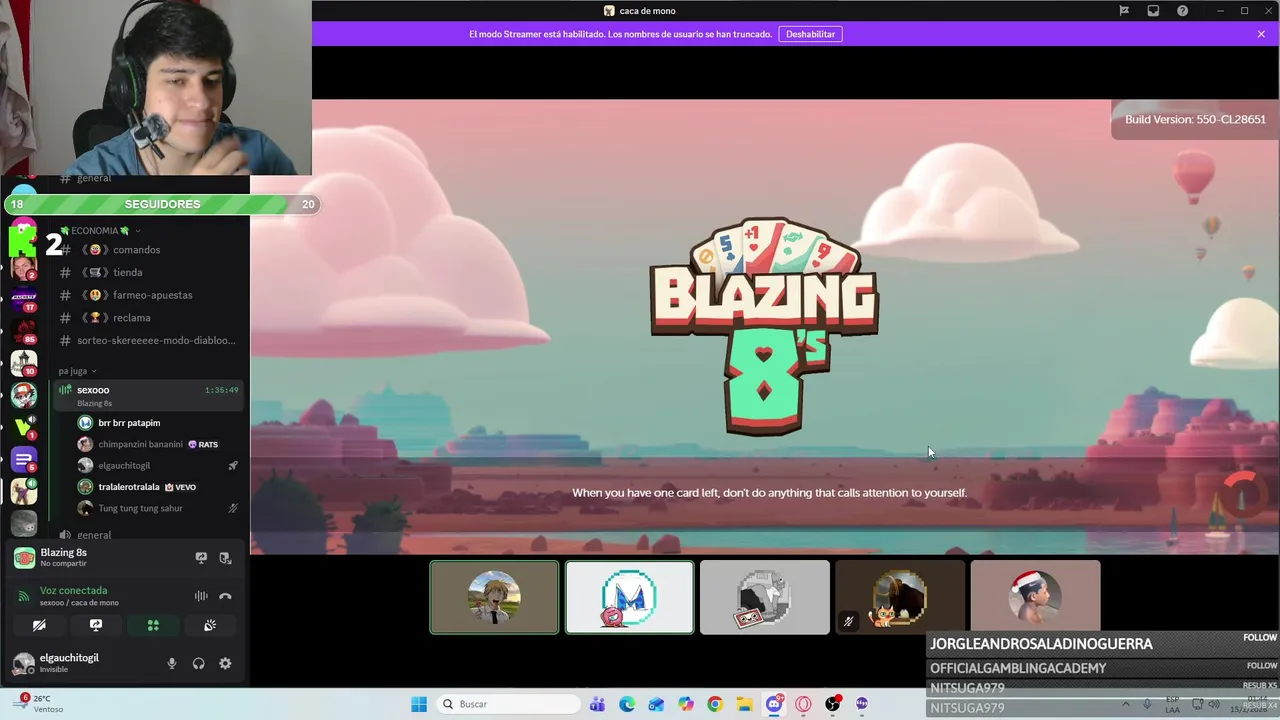1280x720 pixels.
Task: Deafen with the headphones icon
Action: [x=198, y=663]
